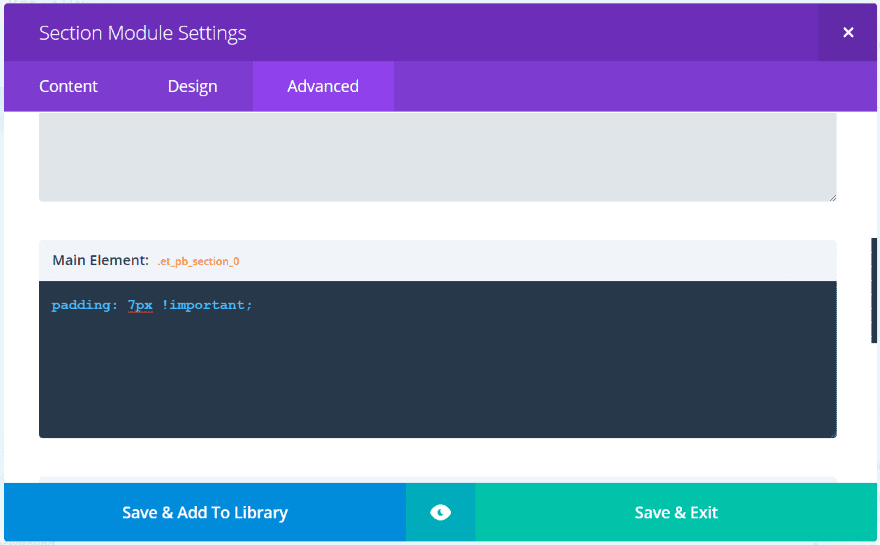The width and height of the screenshot is (880, 545).
Task: Click the eye preview icon
Action: [441, 512]
